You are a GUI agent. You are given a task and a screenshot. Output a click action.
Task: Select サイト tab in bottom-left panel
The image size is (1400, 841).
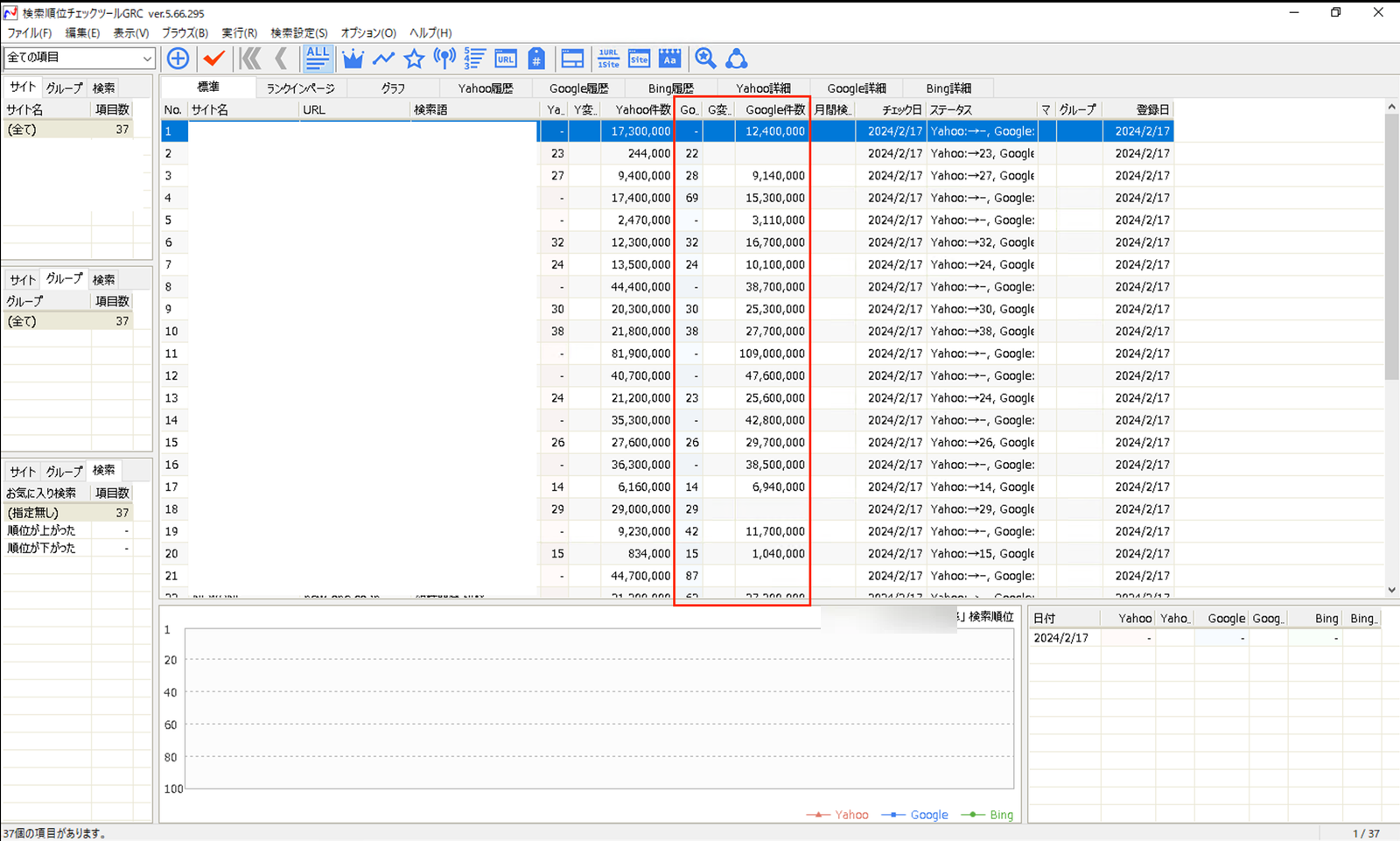pos(23,471)
